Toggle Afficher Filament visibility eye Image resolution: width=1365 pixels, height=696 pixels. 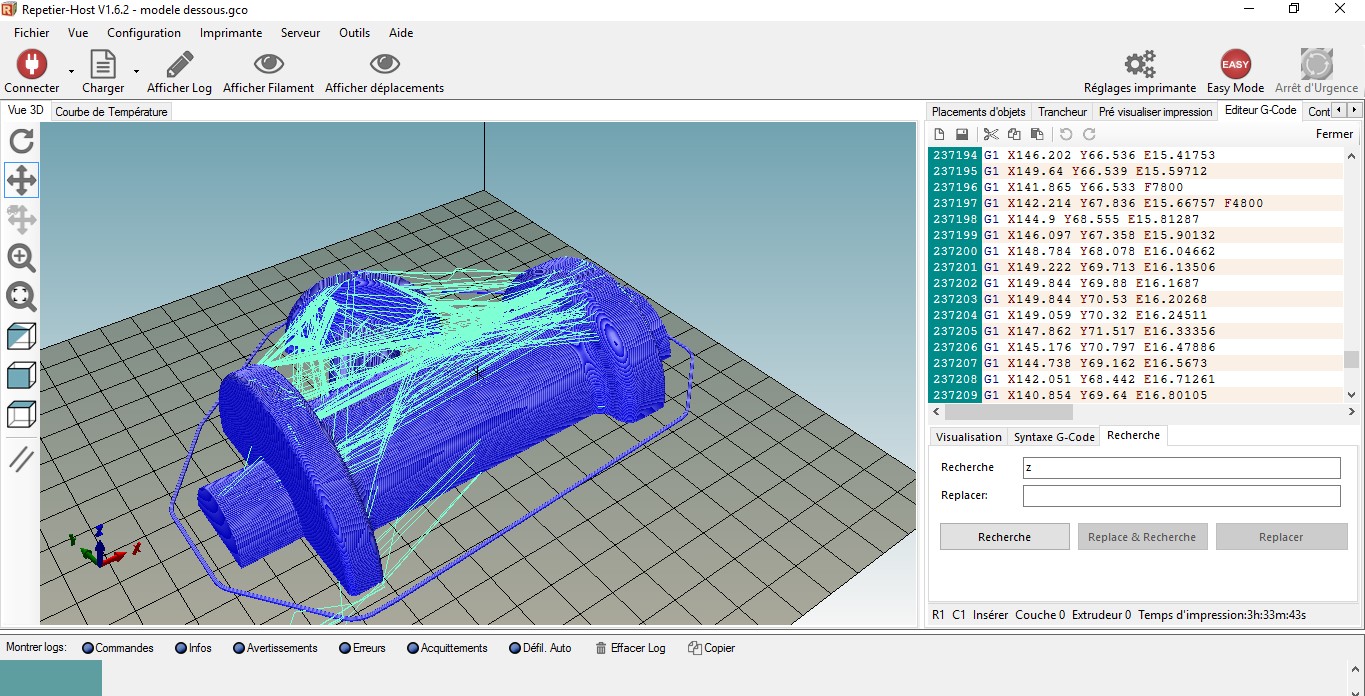[268, 65]
